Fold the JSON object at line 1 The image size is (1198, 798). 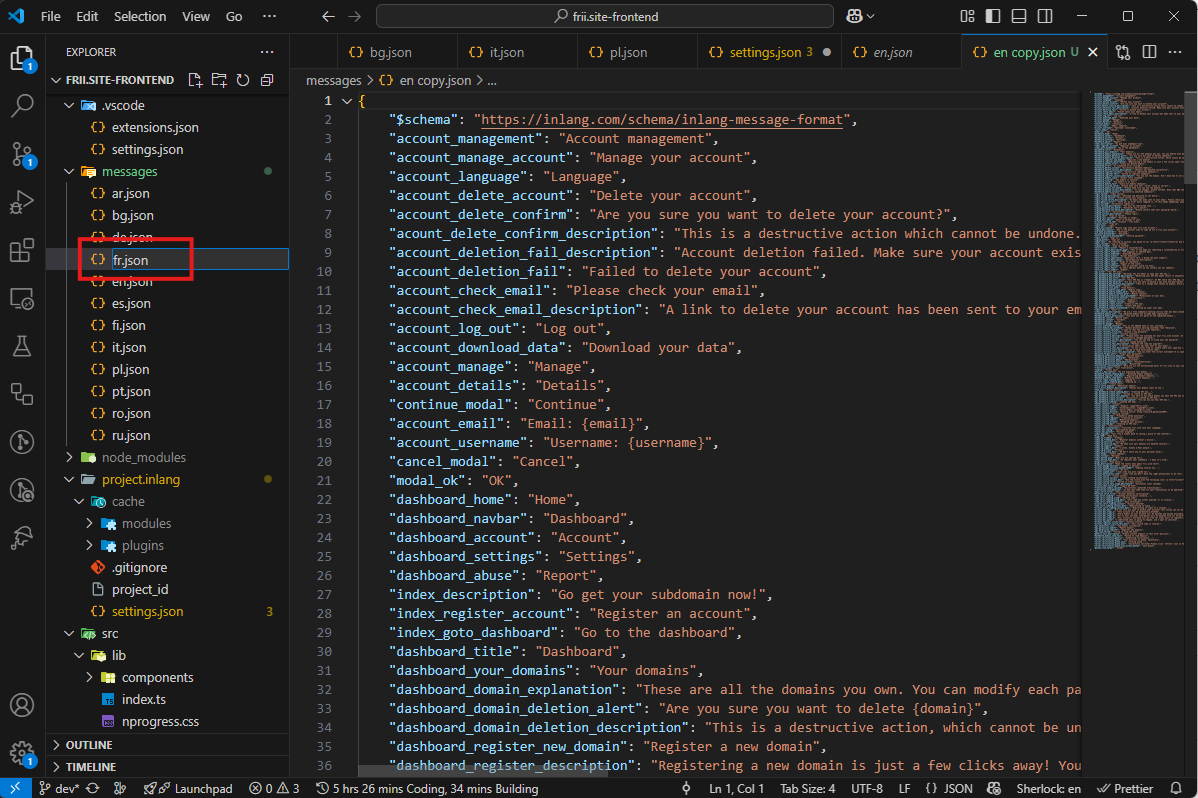347,101
